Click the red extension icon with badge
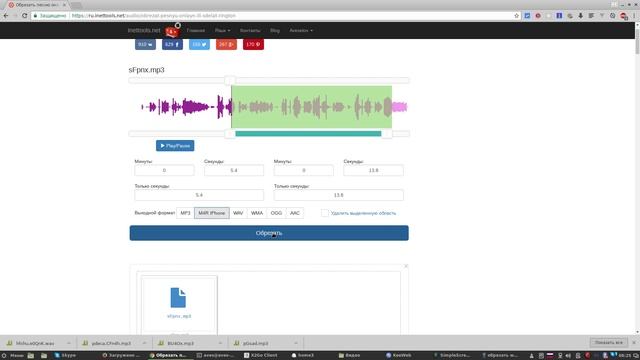640x360 pixels. [x=624, y=16]
